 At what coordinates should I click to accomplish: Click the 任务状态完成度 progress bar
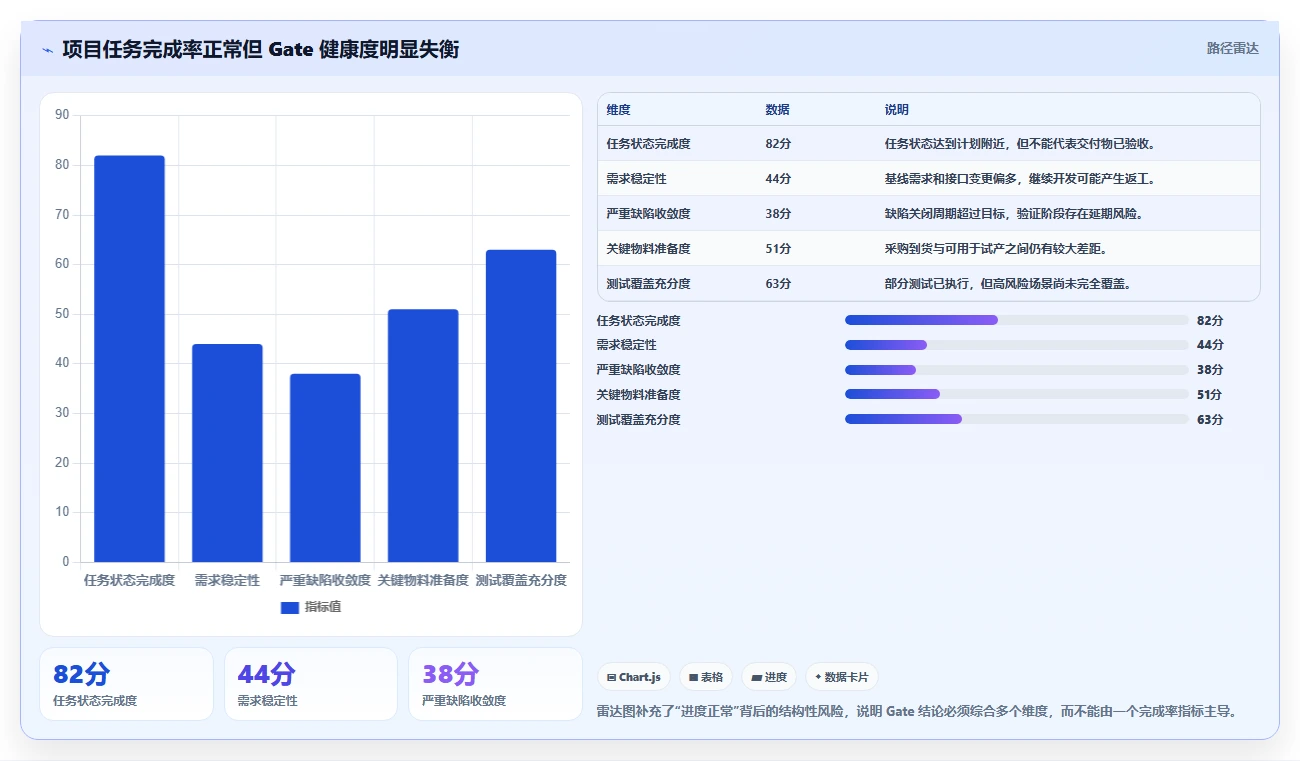1017,320
